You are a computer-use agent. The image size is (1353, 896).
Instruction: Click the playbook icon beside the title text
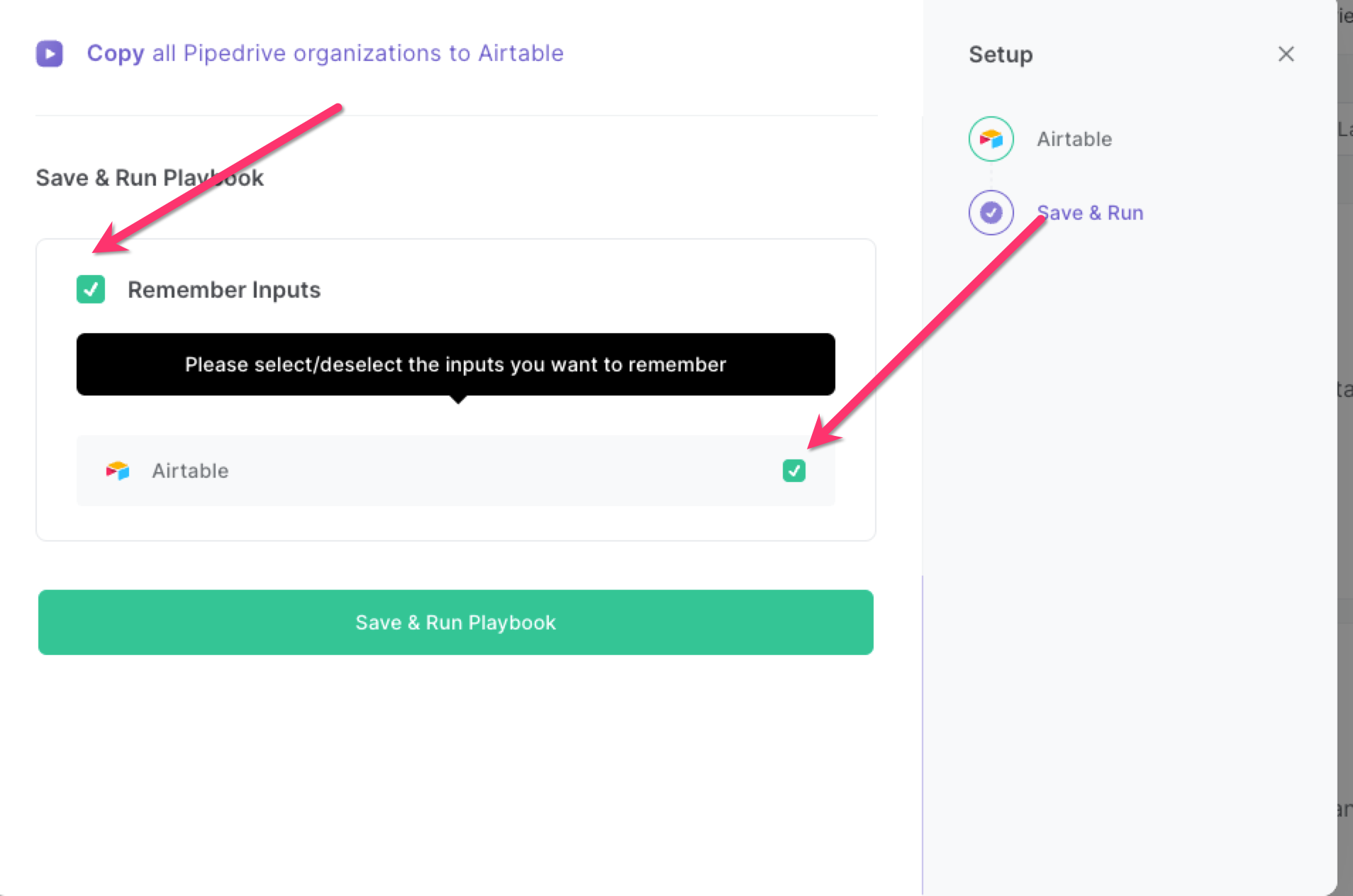(x=48, y=53)
